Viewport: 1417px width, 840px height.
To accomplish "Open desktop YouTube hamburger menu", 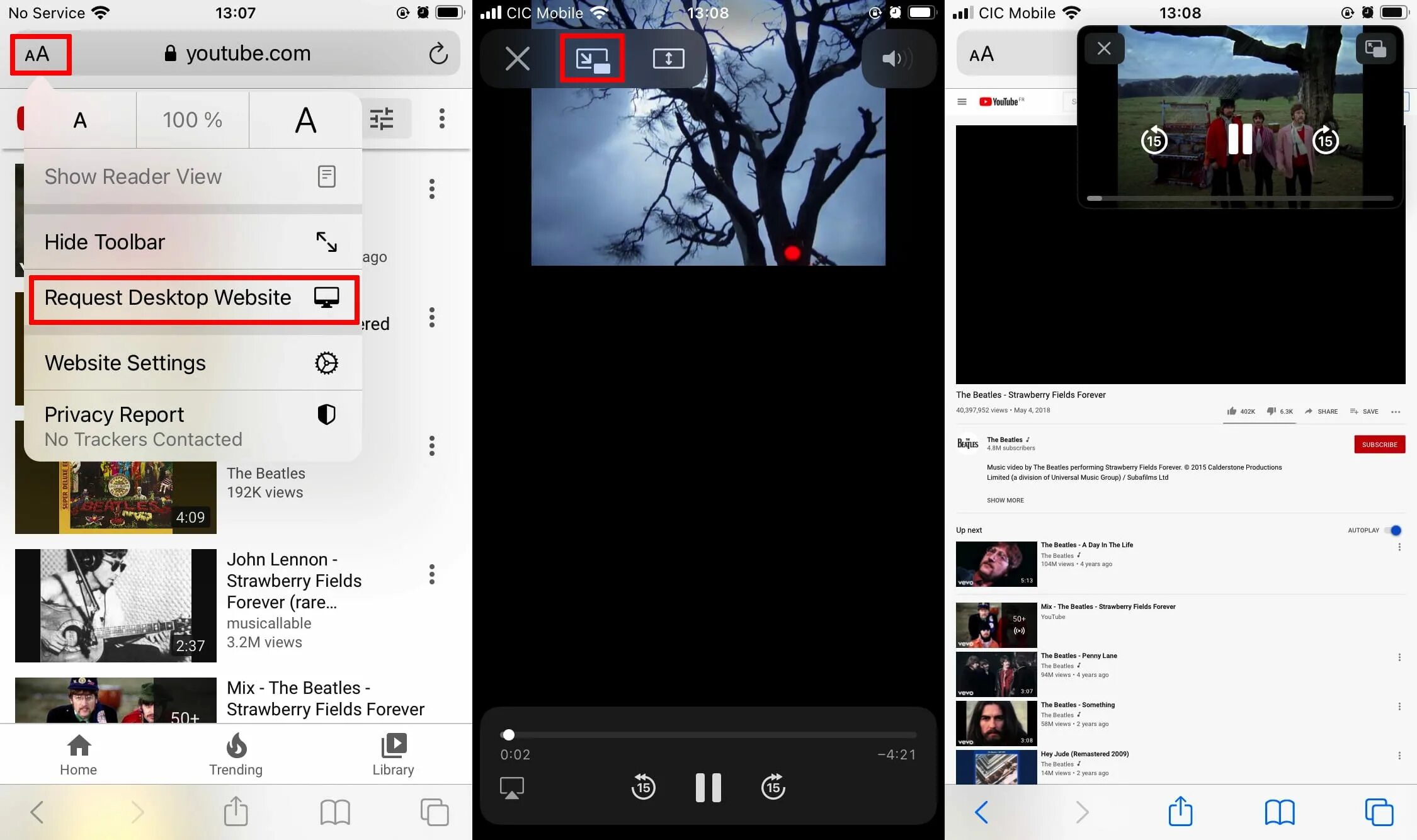I will (x=962, y=101).
